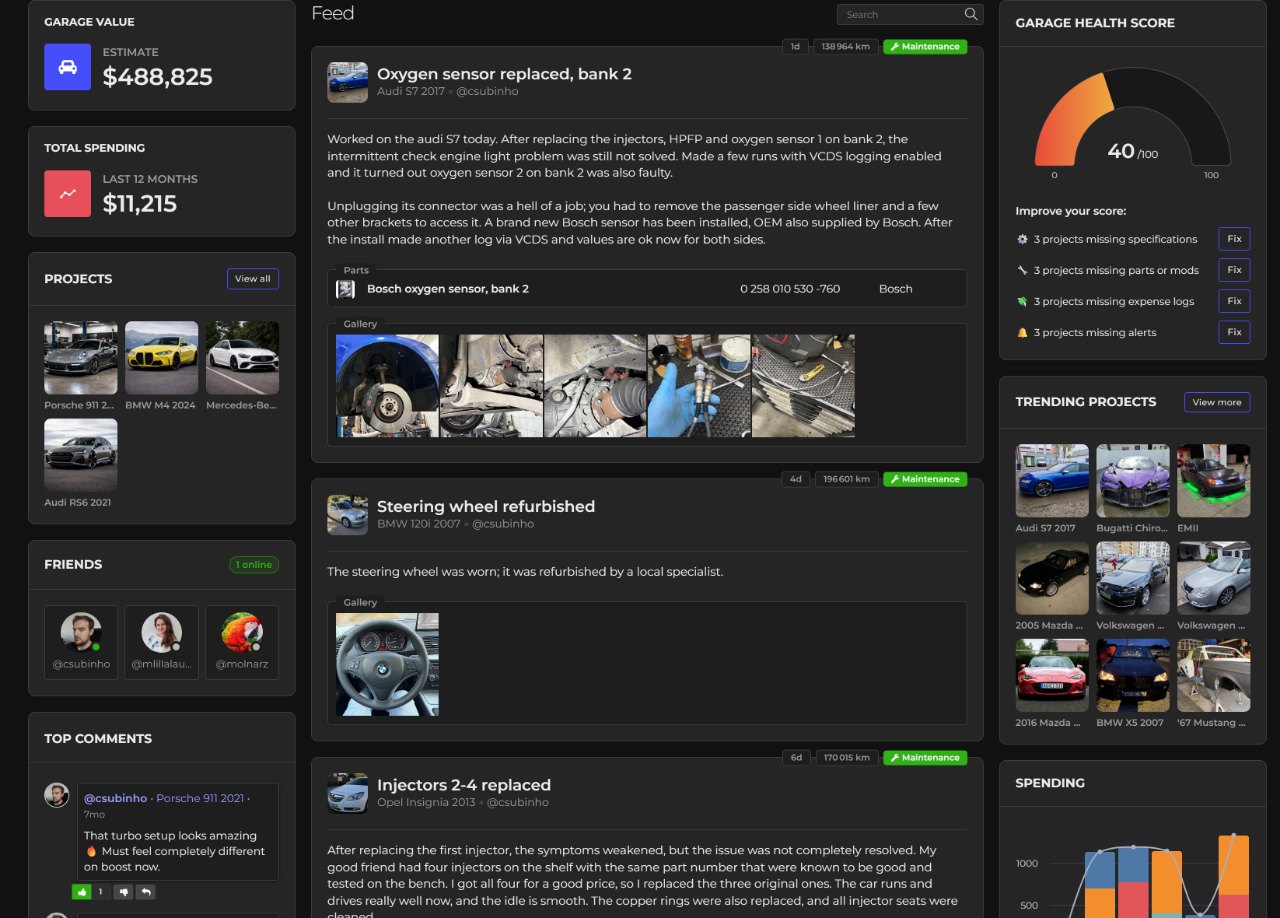Click View all projects button
The image size is (1280, 918).
(253, 279)
